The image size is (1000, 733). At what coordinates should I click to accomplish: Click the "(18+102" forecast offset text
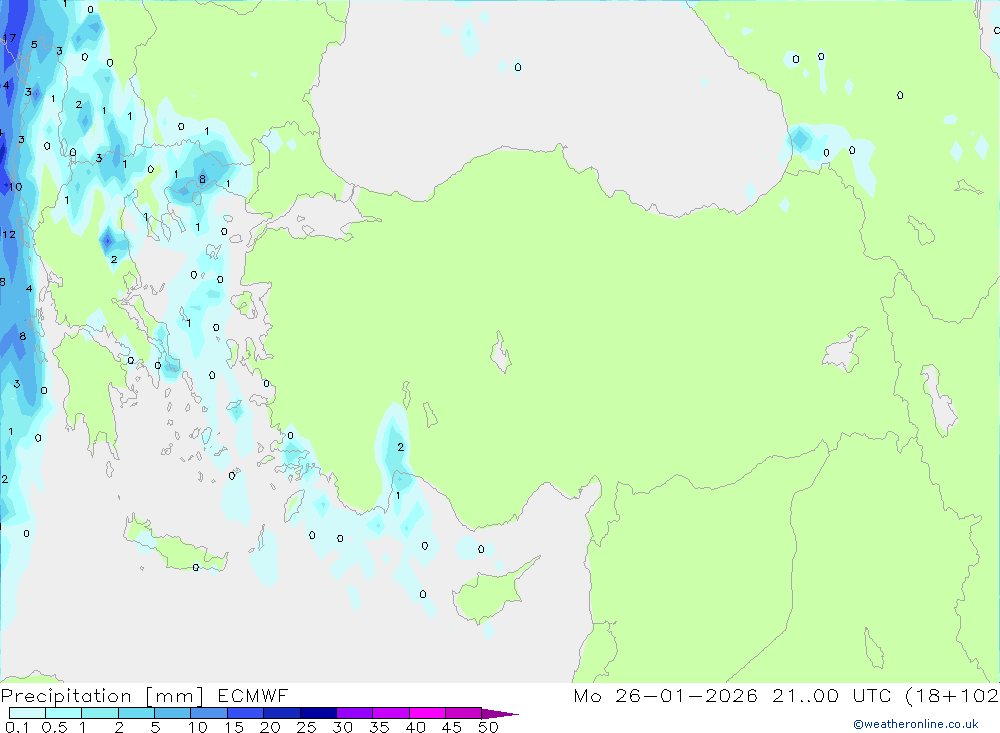[952, 695]
